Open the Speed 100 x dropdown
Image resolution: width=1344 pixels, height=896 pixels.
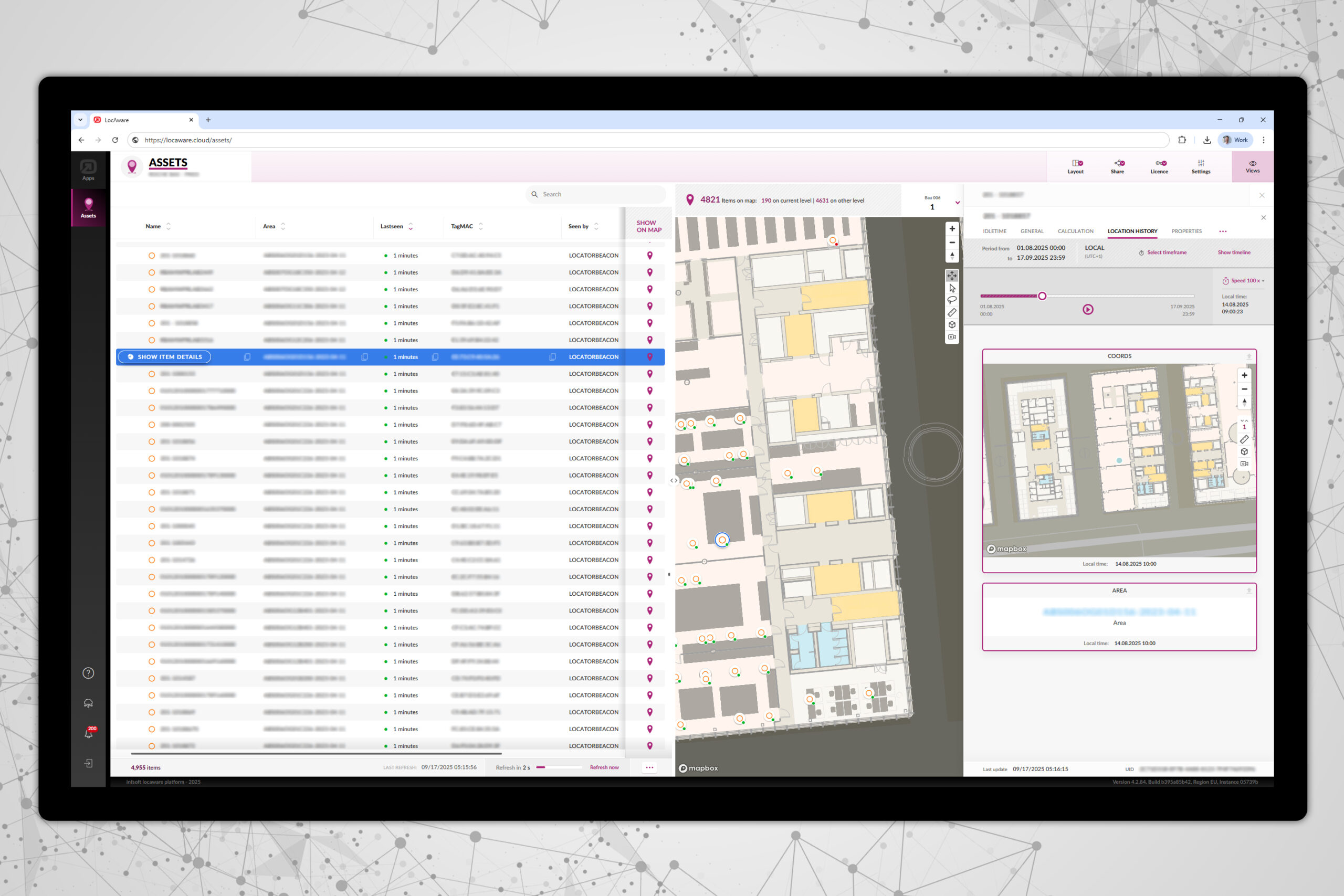(1247, 281)
